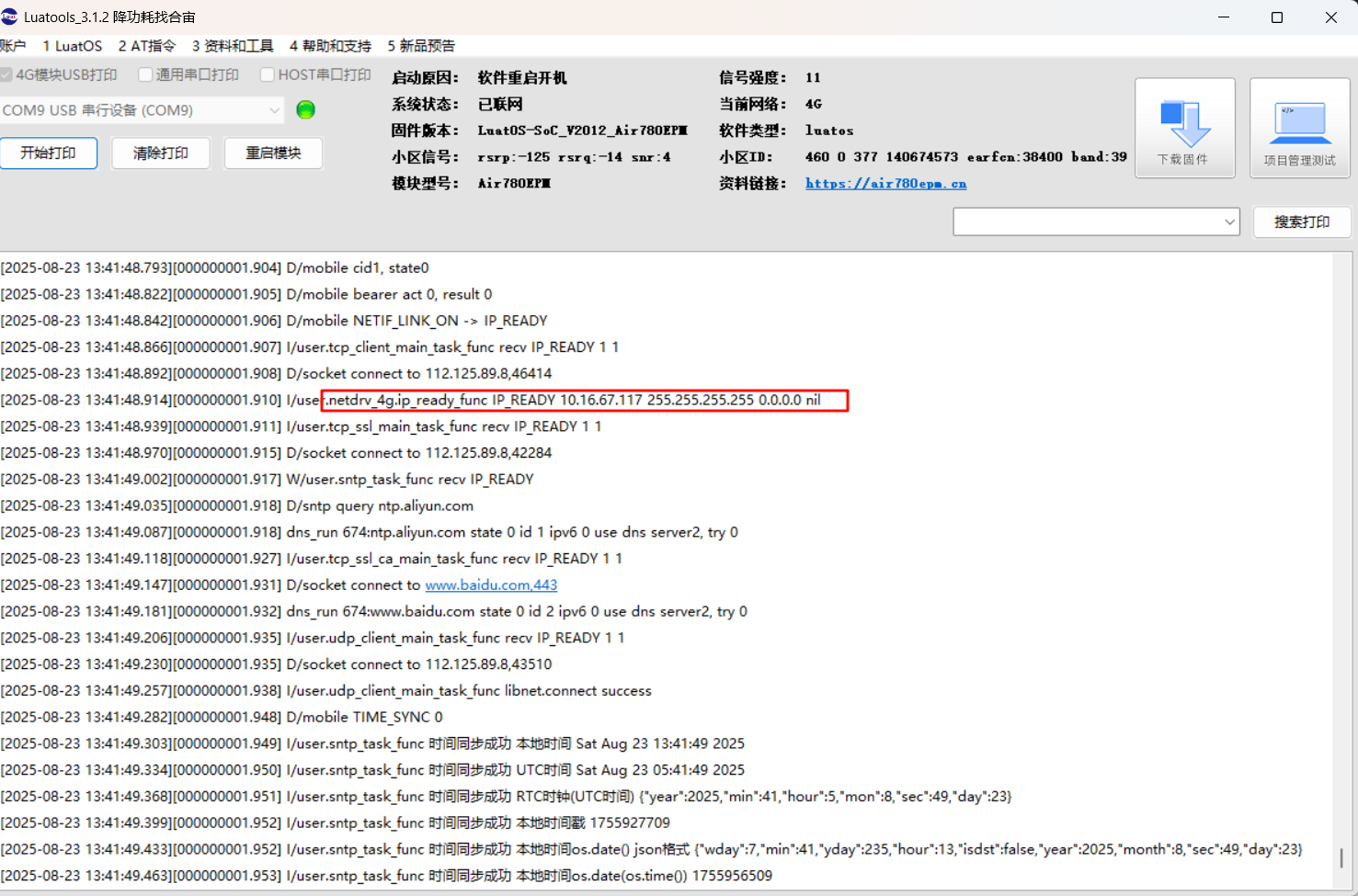Viewport: 1358px width, 896px height.
Task: Click the rsrp:-125 rsrq:-14 snr:4 value
Action: click(574, 157)
